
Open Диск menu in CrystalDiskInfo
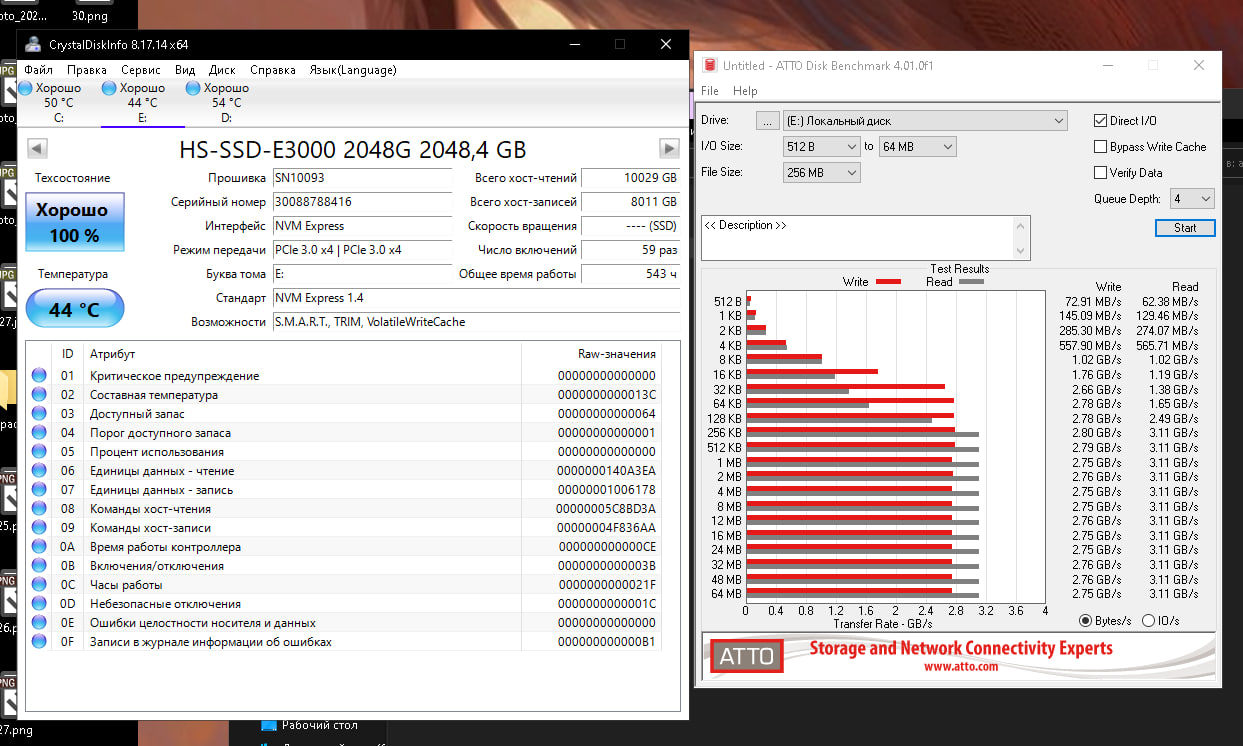click(x=222, y=70)
